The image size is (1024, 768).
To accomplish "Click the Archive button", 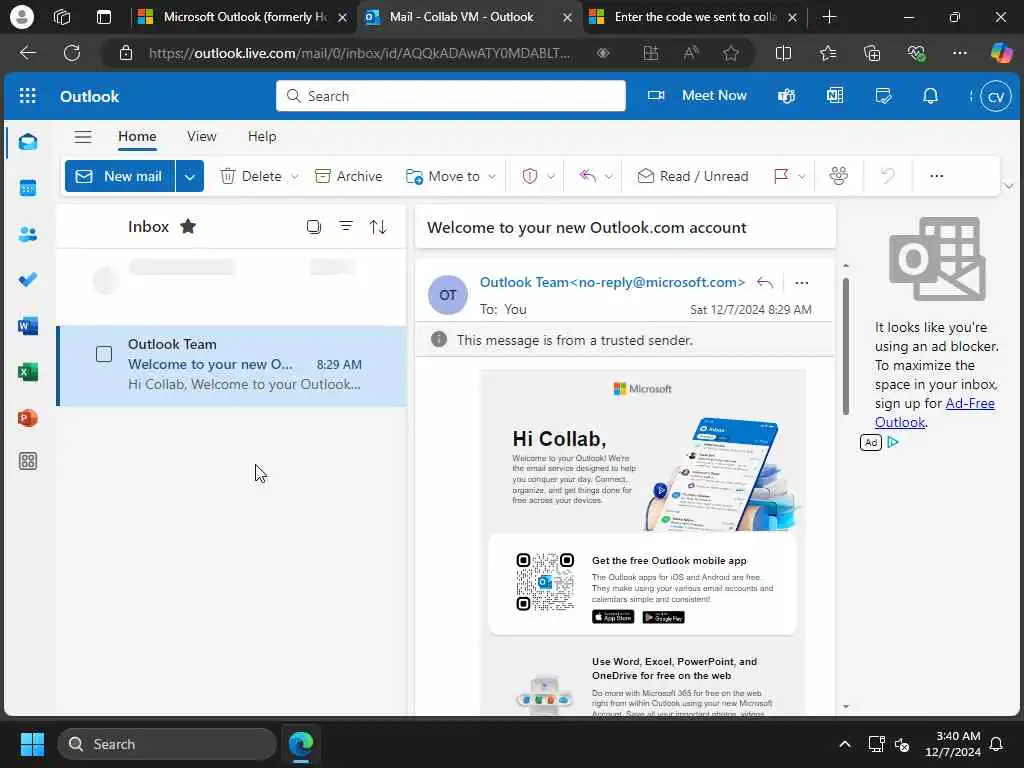I will (x=348, y=176).
